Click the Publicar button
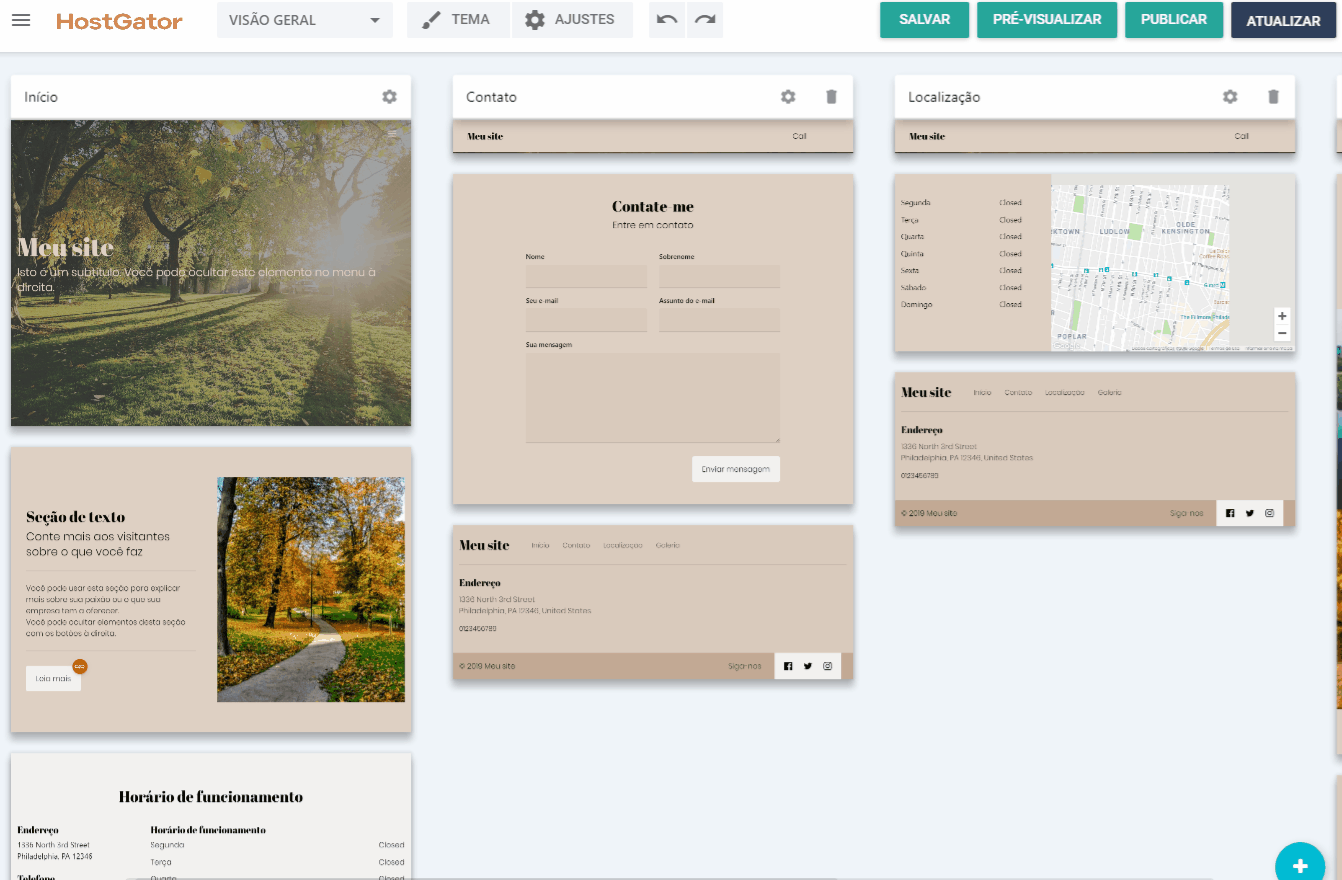The width and height of the screenshot is (1342, 880). pyautogui.click(x=1174, y=20)
